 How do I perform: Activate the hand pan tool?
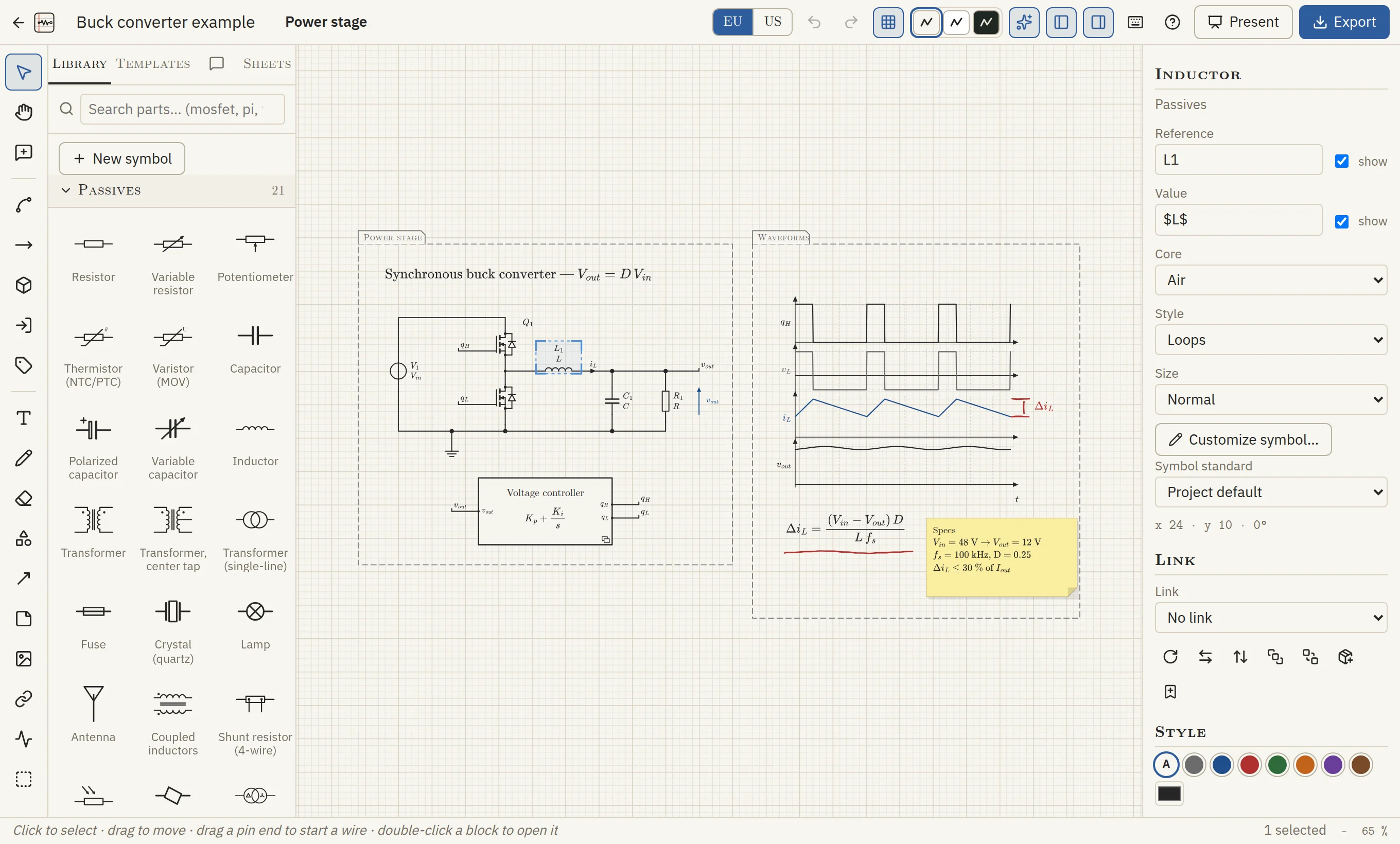point(23,112)
